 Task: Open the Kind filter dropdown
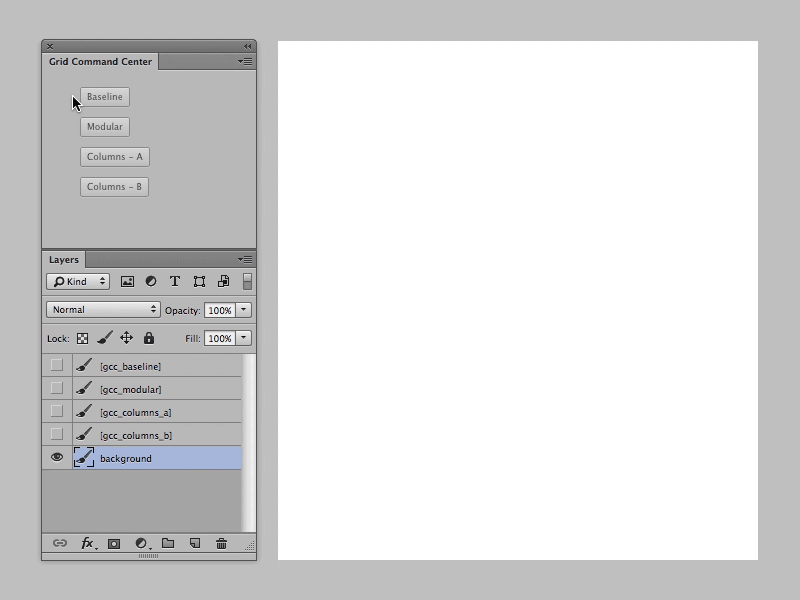tap(78, 281)
